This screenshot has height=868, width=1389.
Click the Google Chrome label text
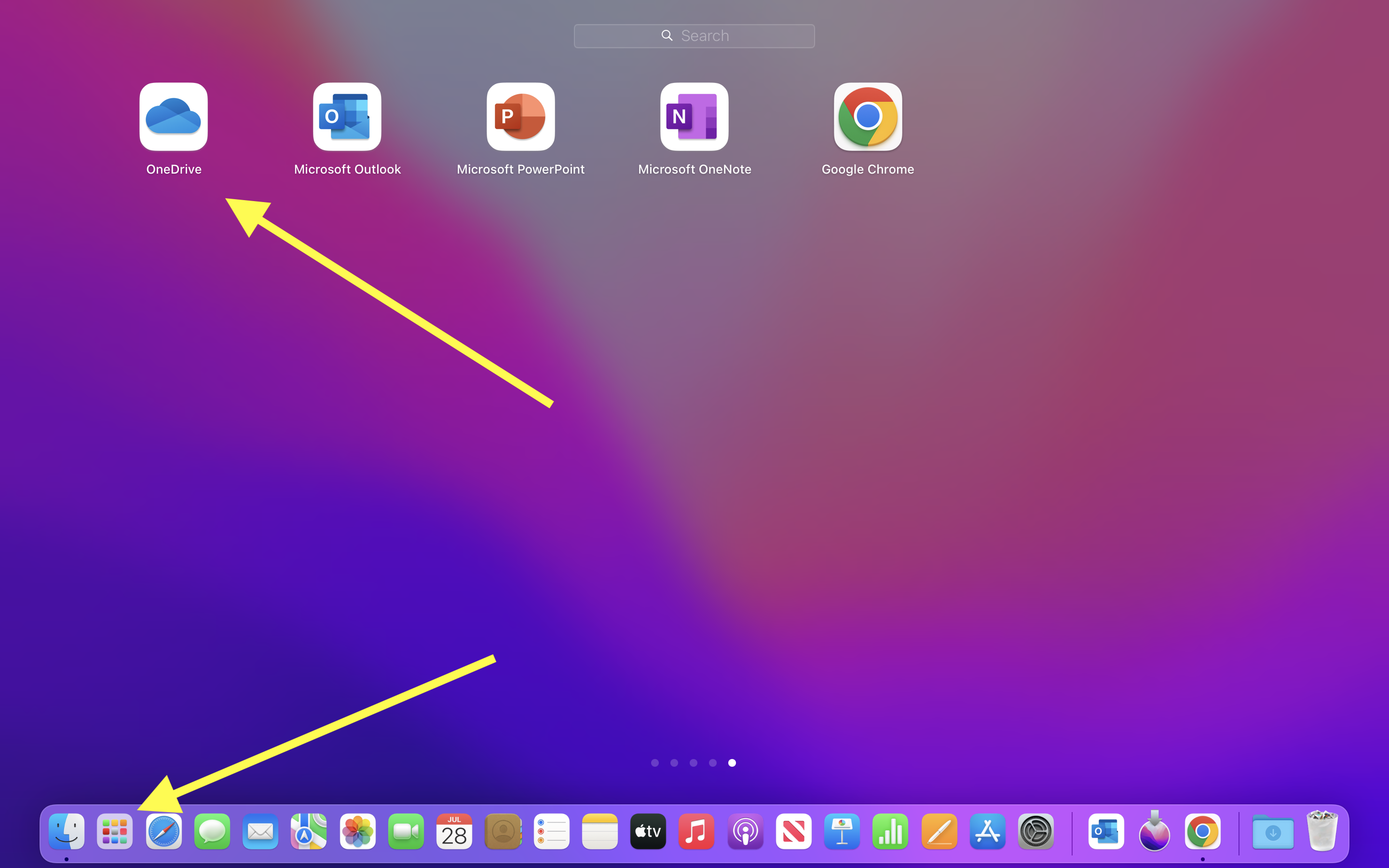pyautogui.click(x=868, y=169)
